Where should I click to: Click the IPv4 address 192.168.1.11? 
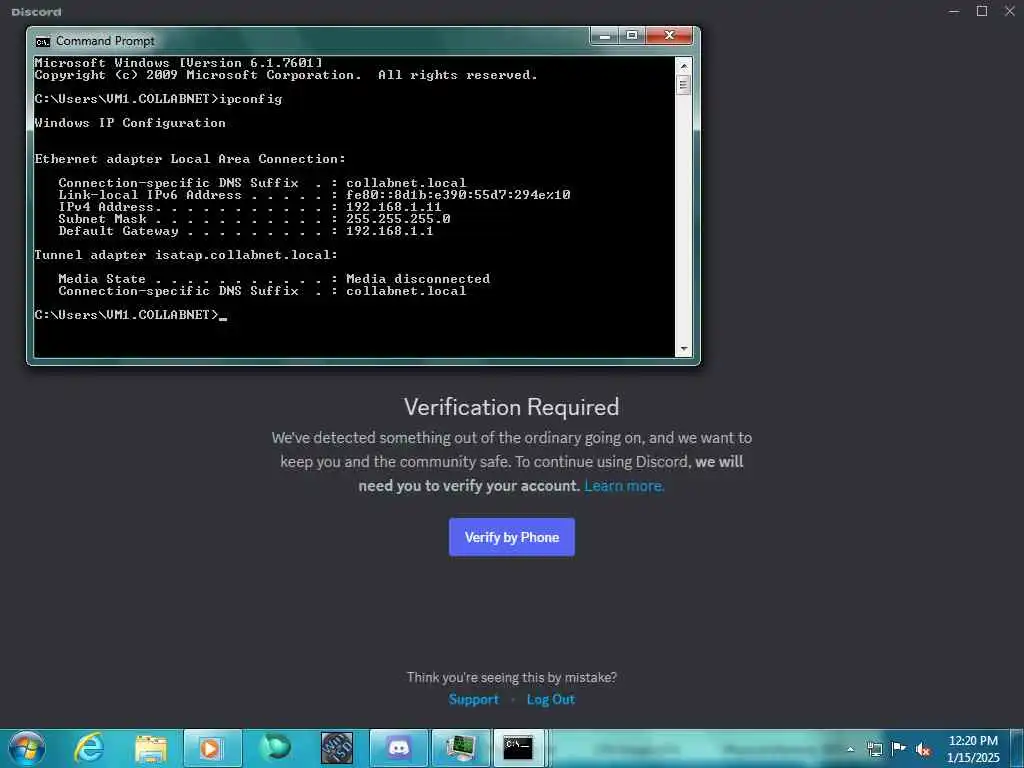pos(393,207)
